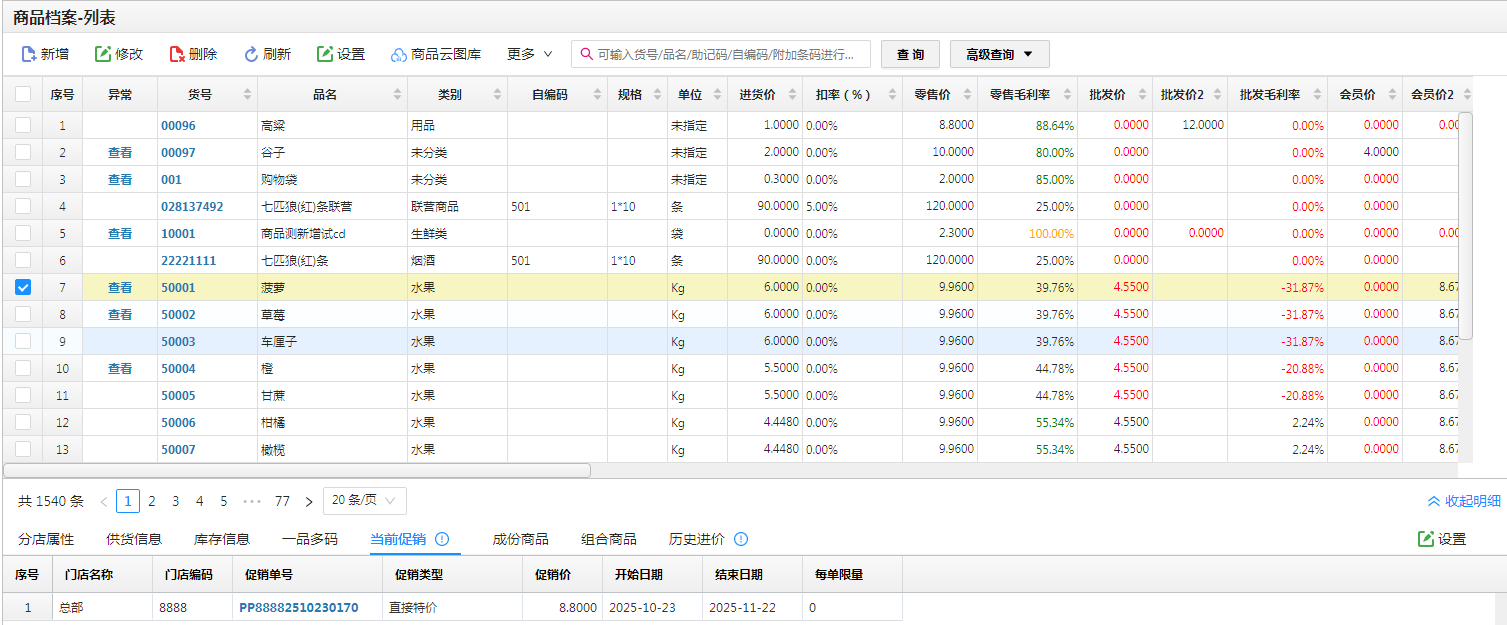Refresh the list with 刷新 icon
This screenshot has width=1507, height=625.
251,54
